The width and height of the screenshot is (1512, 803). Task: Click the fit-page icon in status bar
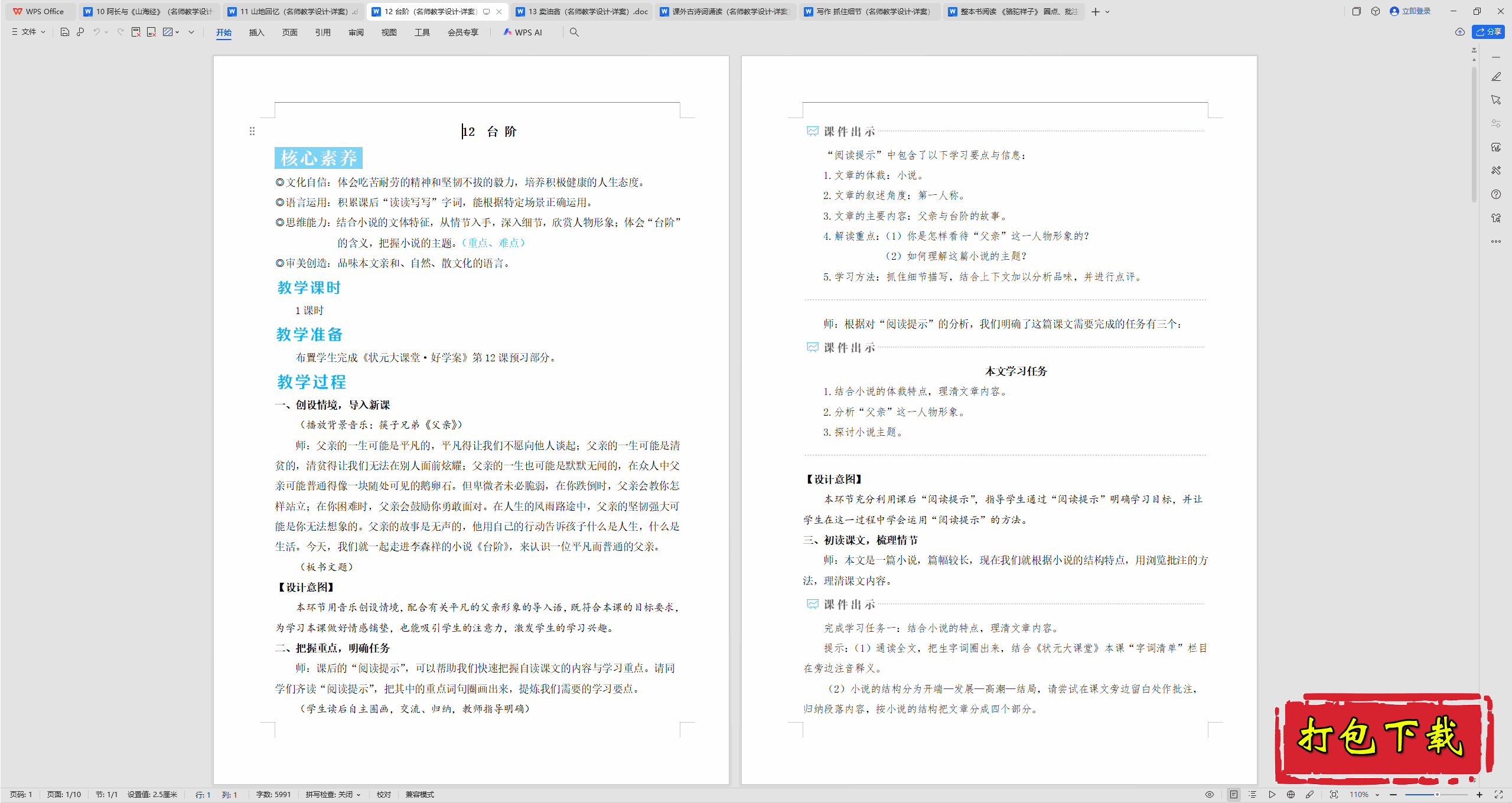(x=1334, y=795)
